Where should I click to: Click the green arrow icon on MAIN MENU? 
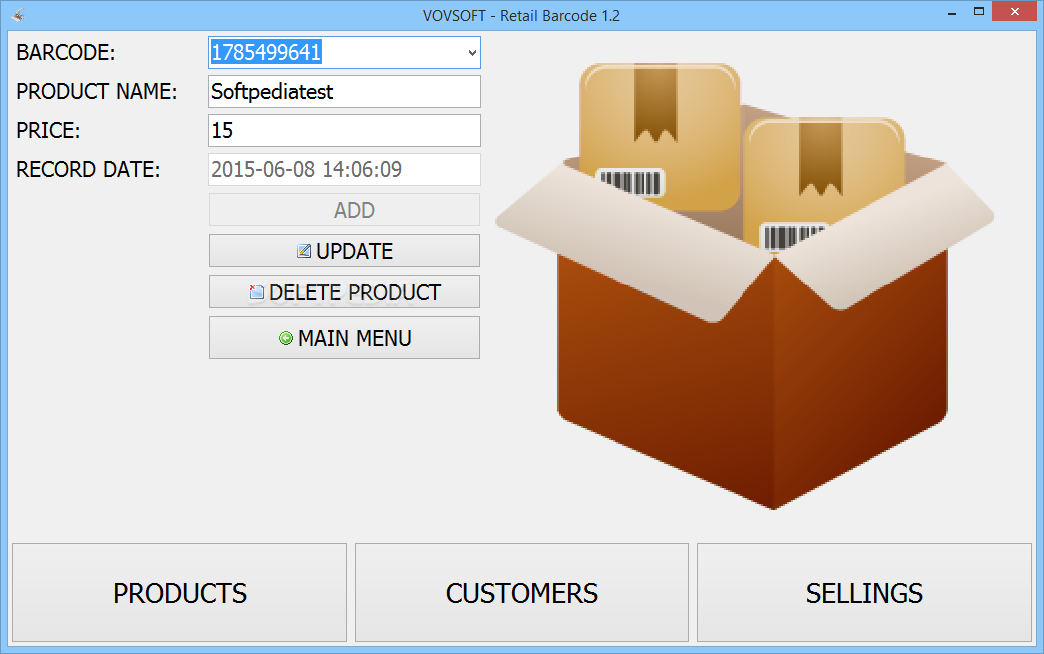[x=286, y=338]
